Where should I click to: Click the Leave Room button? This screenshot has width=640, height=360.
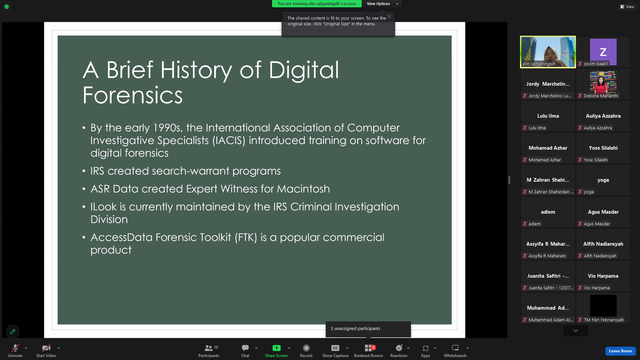pyautogui.click(x=620, y=351)
